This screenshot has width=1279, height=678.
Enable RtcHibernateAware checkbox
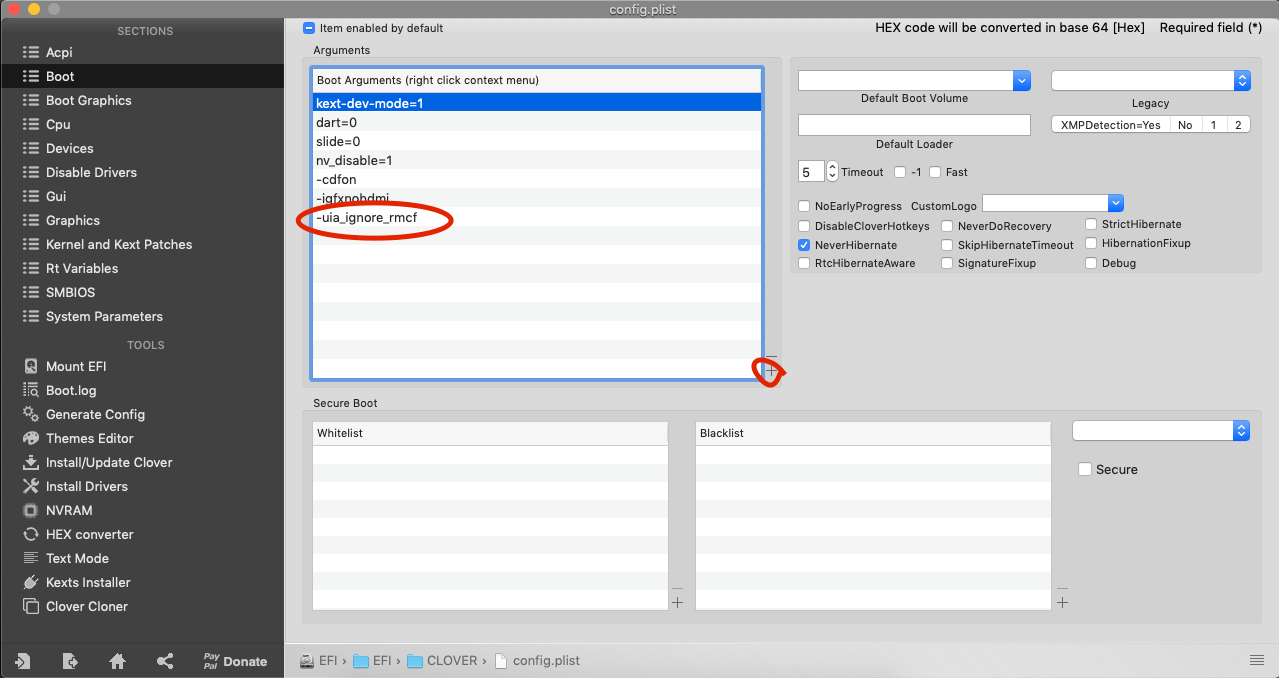point(804,264)
